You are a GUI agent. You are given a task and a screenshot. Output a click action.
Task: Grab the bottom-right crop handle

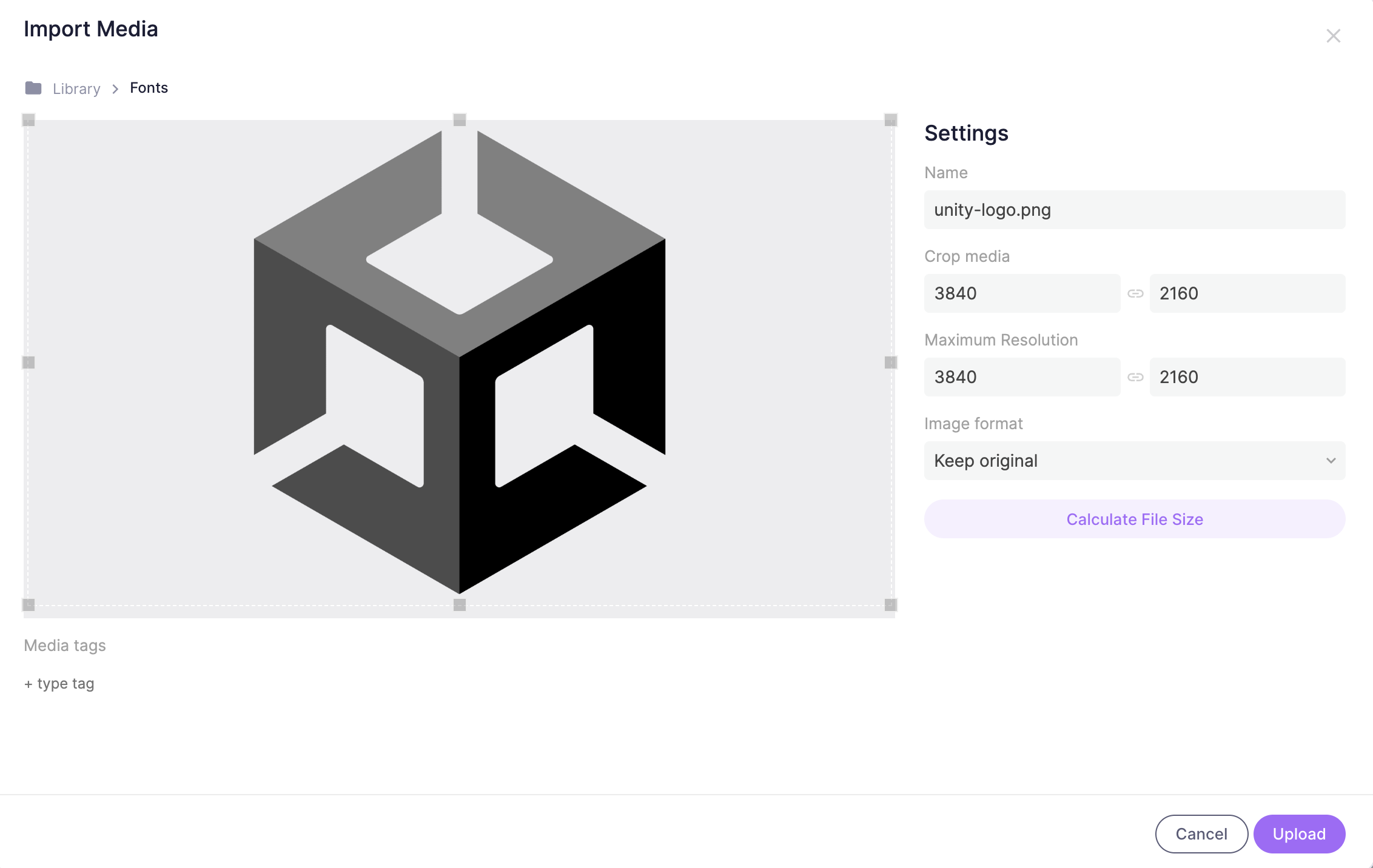891,605
